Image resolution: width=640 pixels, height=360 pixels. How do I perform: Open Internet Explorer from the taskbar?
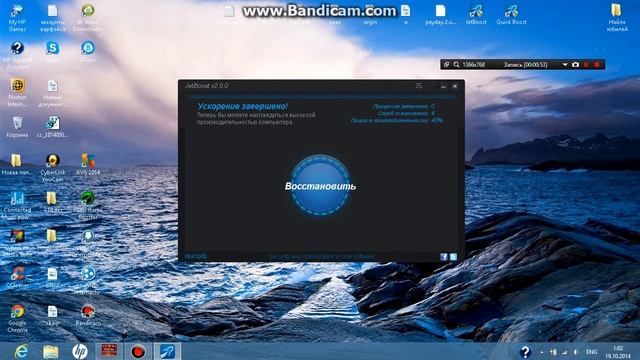click(21, 351)
